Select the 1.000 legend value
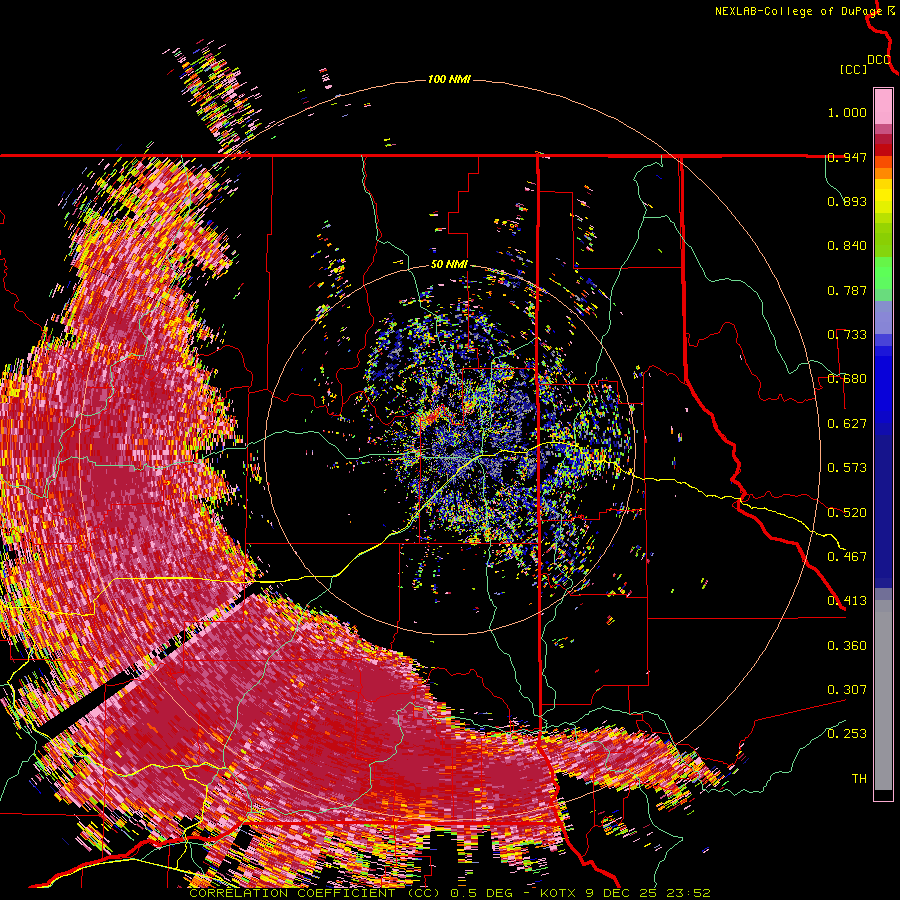 [847, 112]
